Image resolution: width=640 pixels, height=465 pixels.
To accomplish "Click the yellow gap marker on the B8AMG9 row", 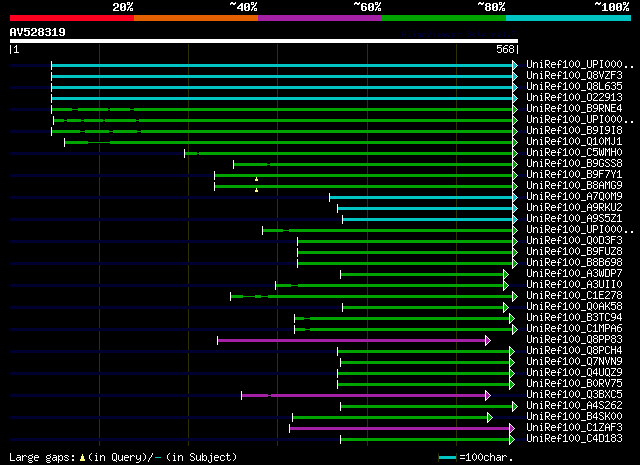I will pos(256,190).
